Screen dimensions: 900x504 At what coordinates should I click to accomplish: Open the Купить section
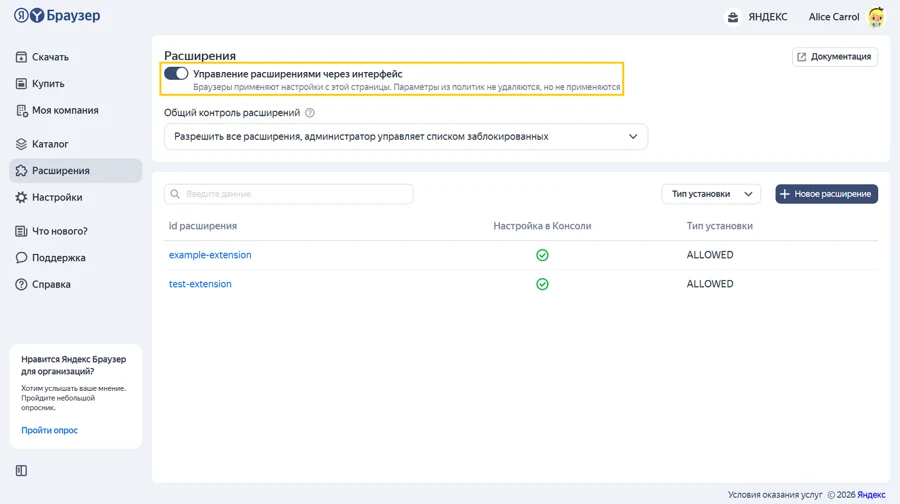click(76, 84)
